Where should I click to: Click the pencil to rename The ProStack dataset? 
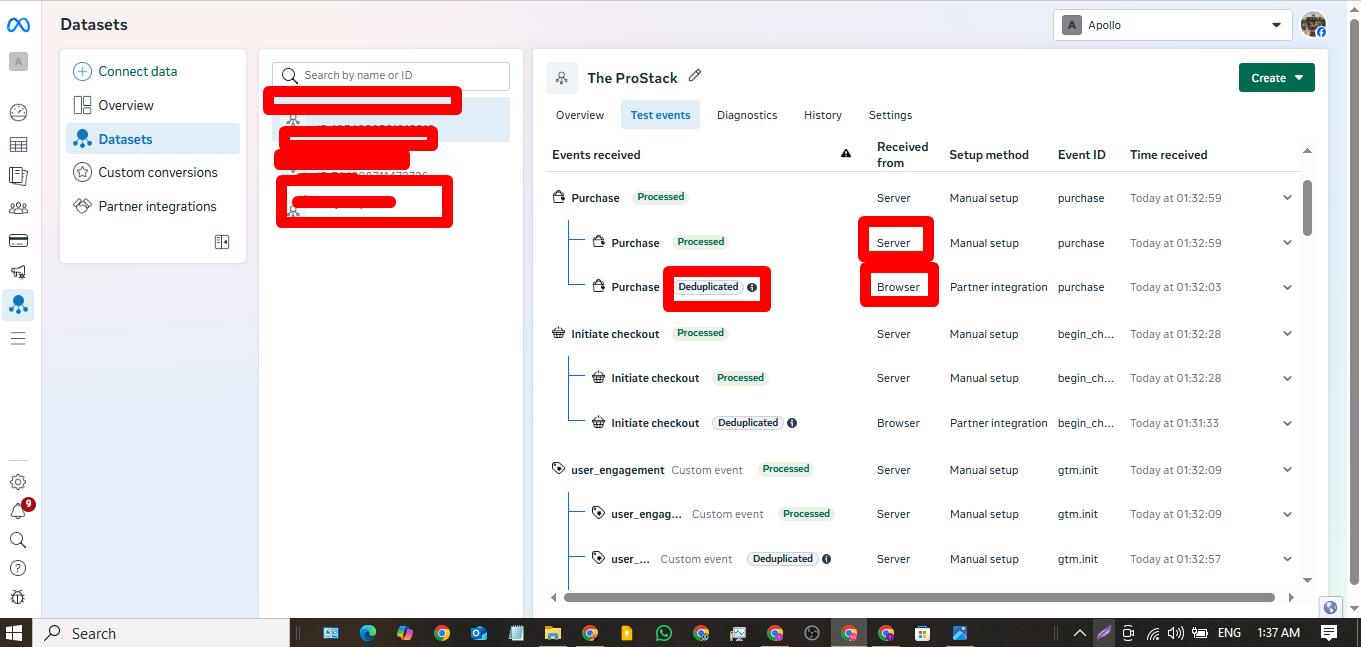point(694,76)
